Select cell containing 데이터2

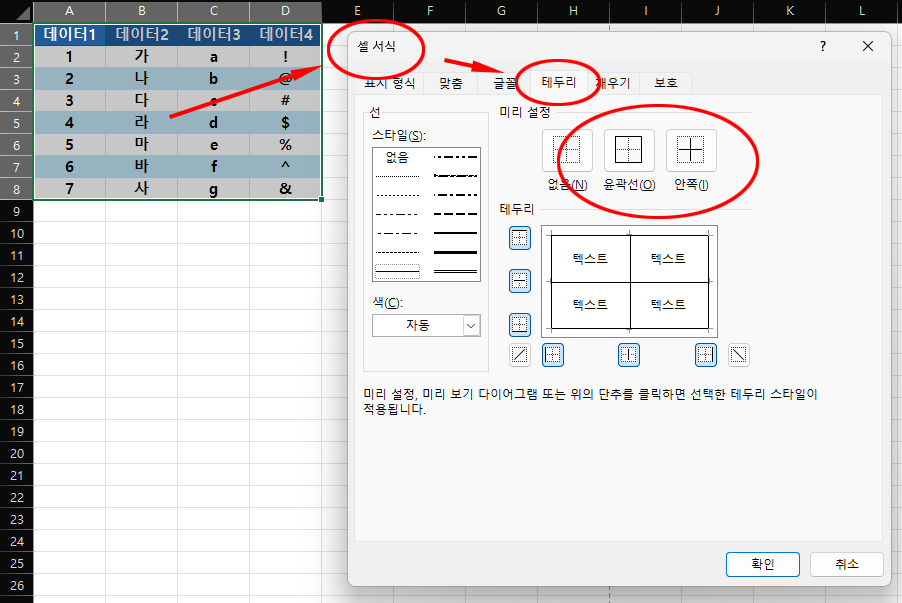point(142,35)
